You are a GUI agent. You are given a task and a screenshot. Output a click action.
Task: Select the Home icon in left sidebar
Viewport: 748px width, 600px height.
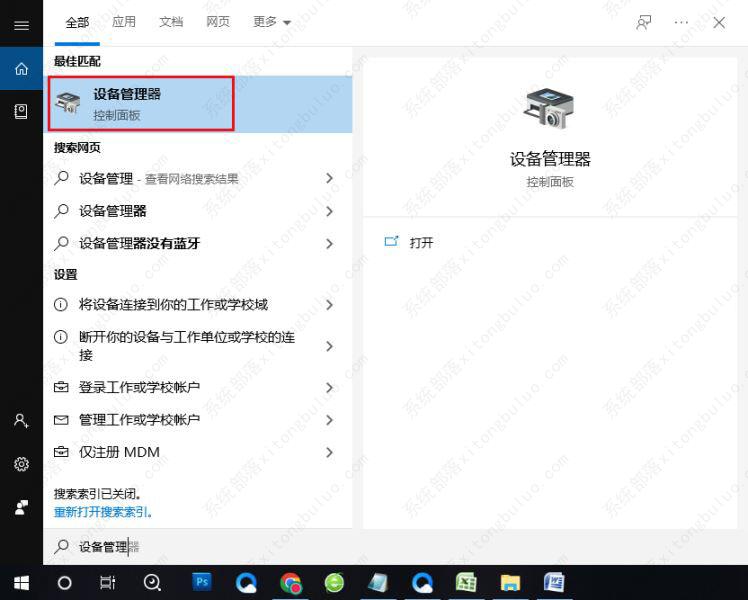[x=21, y=69]
